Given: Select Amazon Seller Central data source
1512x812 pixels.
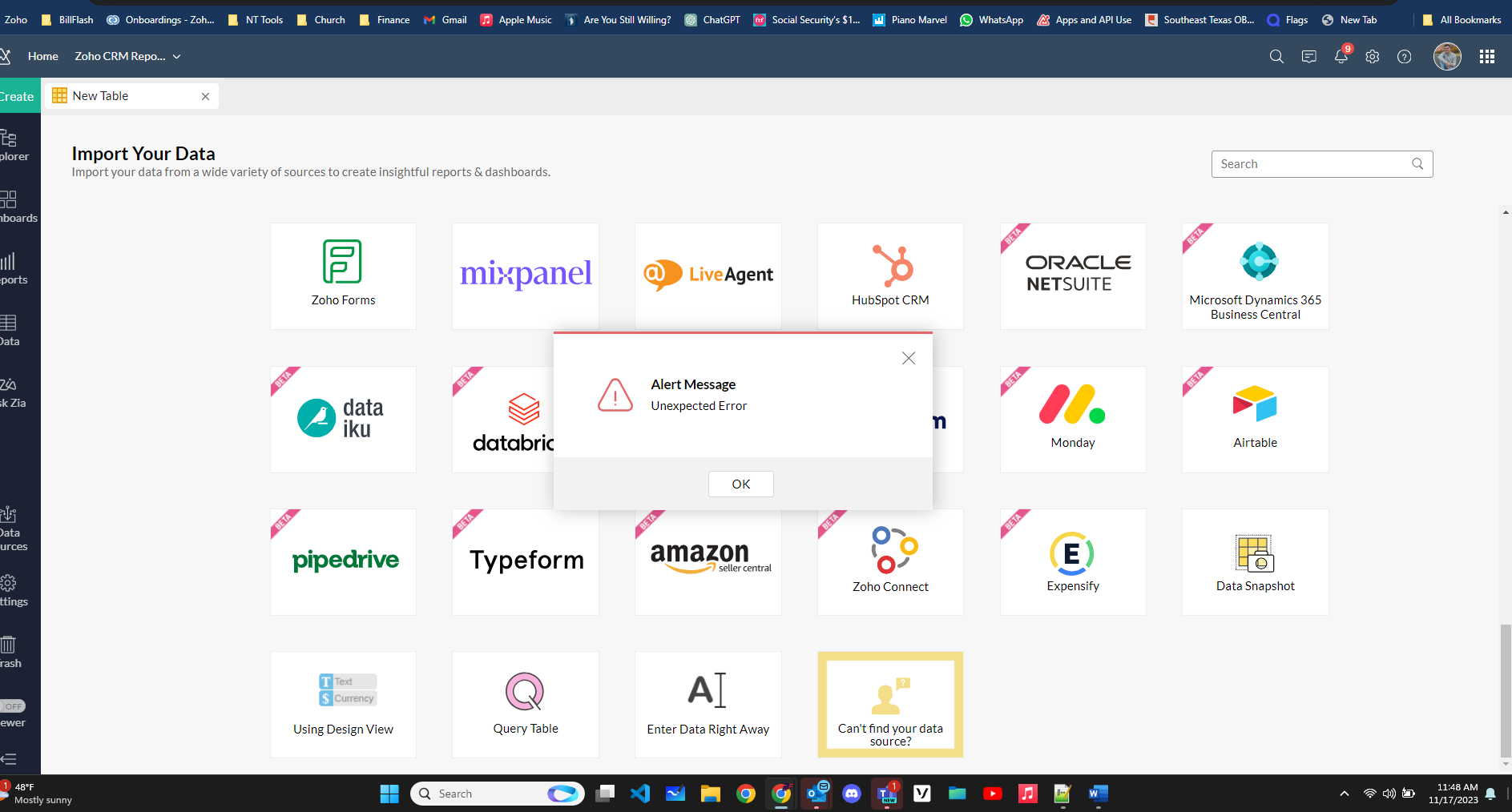Looking at the screenshot, I should pyautogui.click(x=708, y=562).
